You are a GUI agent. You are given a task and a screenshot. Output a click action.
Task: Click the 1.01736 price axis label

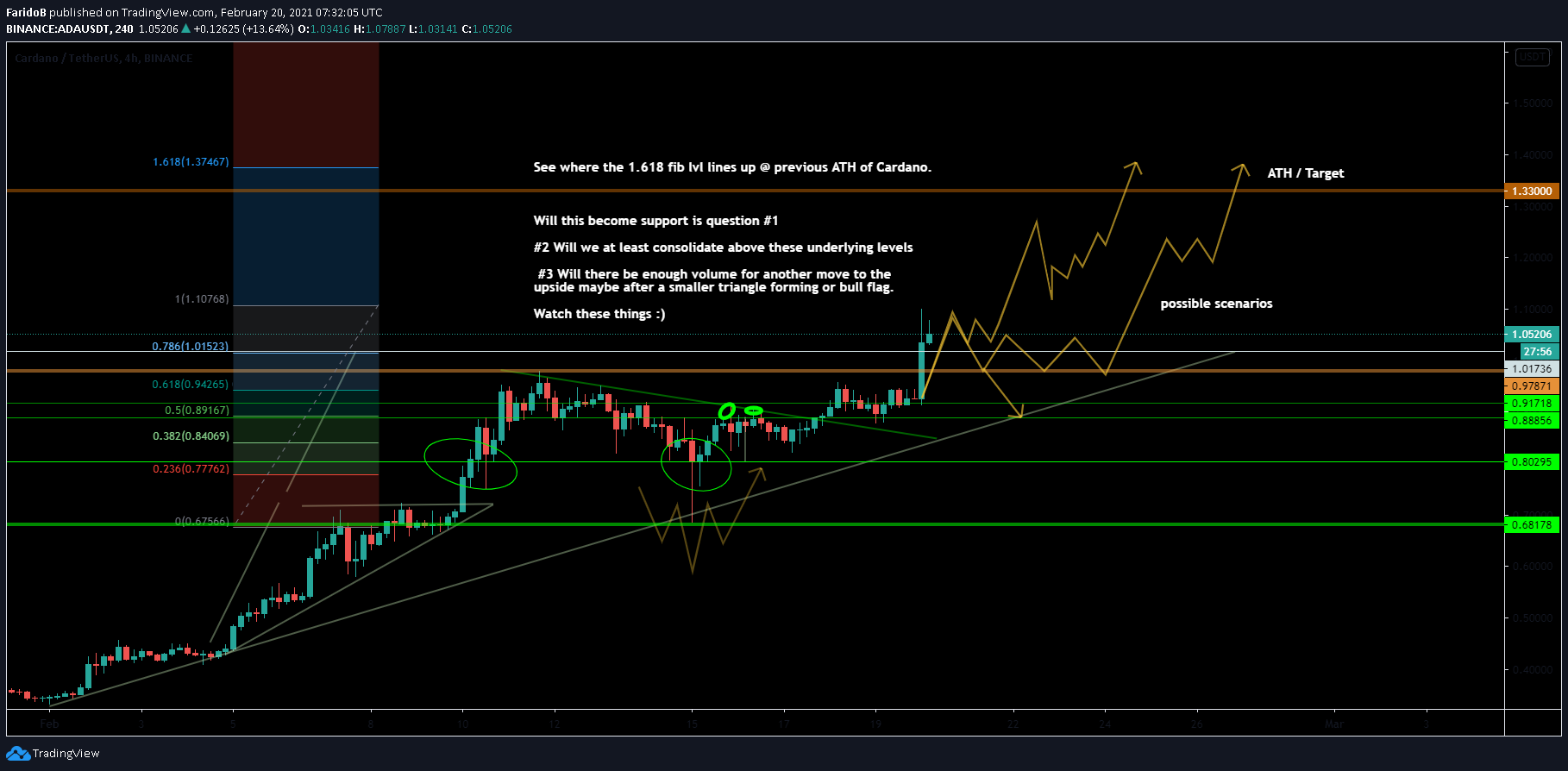click(x=1532, y=369)
